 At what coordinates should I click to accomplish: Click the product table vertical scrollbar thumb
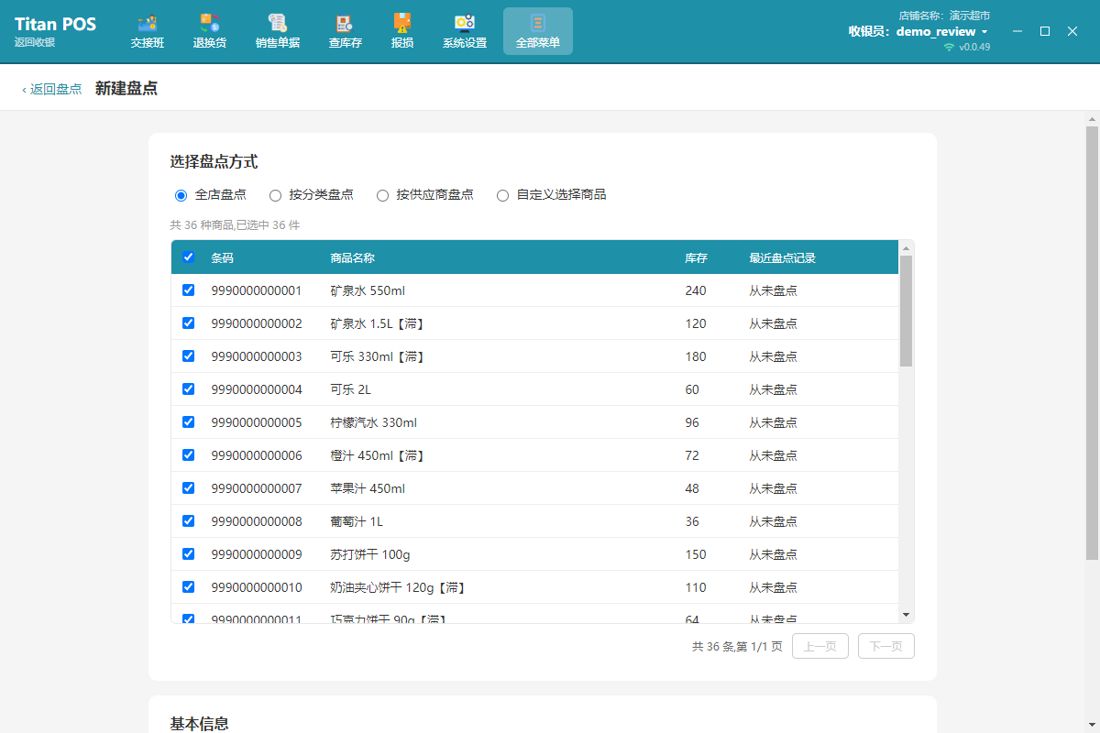(x=906, y=311)
